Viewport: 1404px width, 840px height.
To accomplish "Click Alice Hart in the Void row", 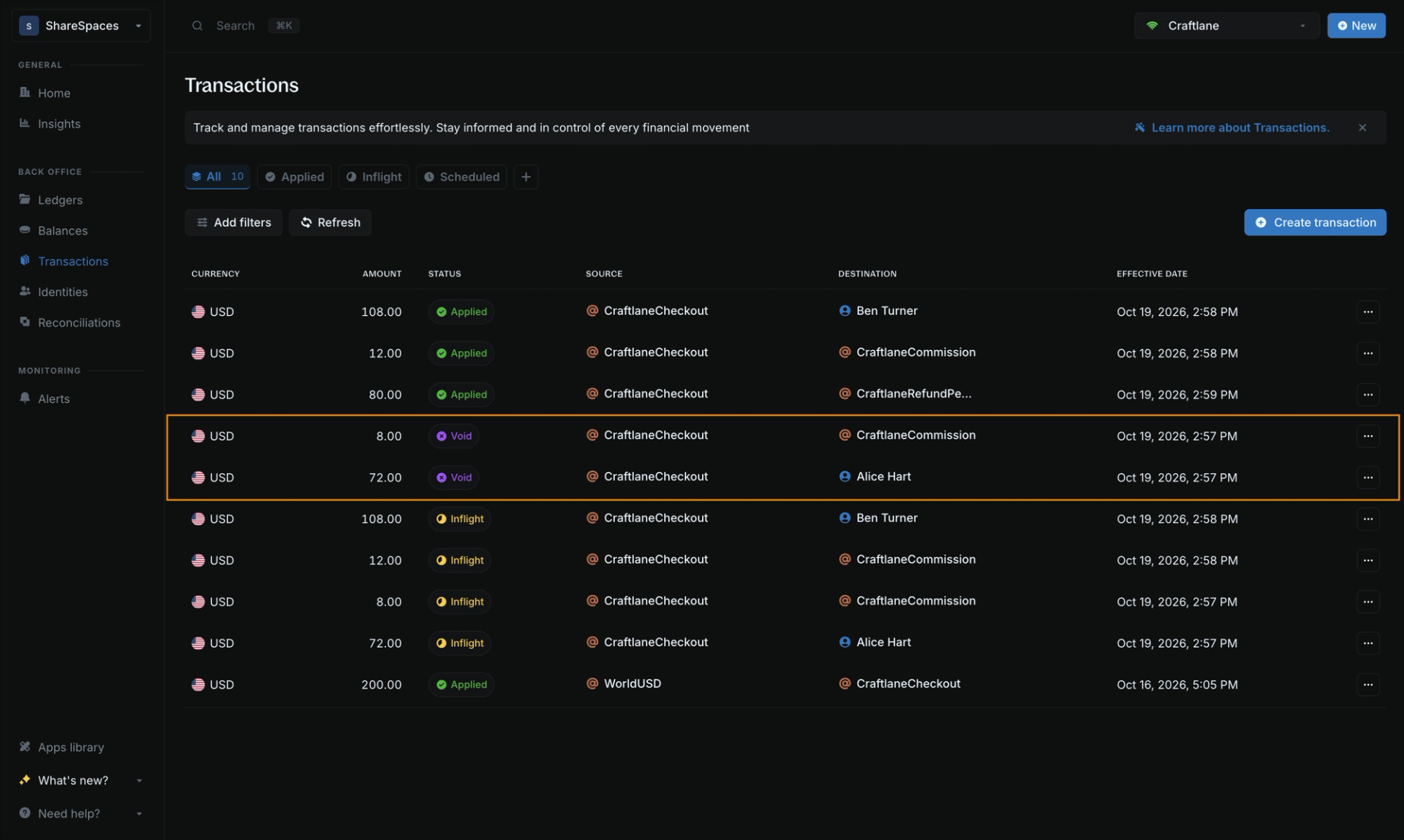I will coord(875,477).
